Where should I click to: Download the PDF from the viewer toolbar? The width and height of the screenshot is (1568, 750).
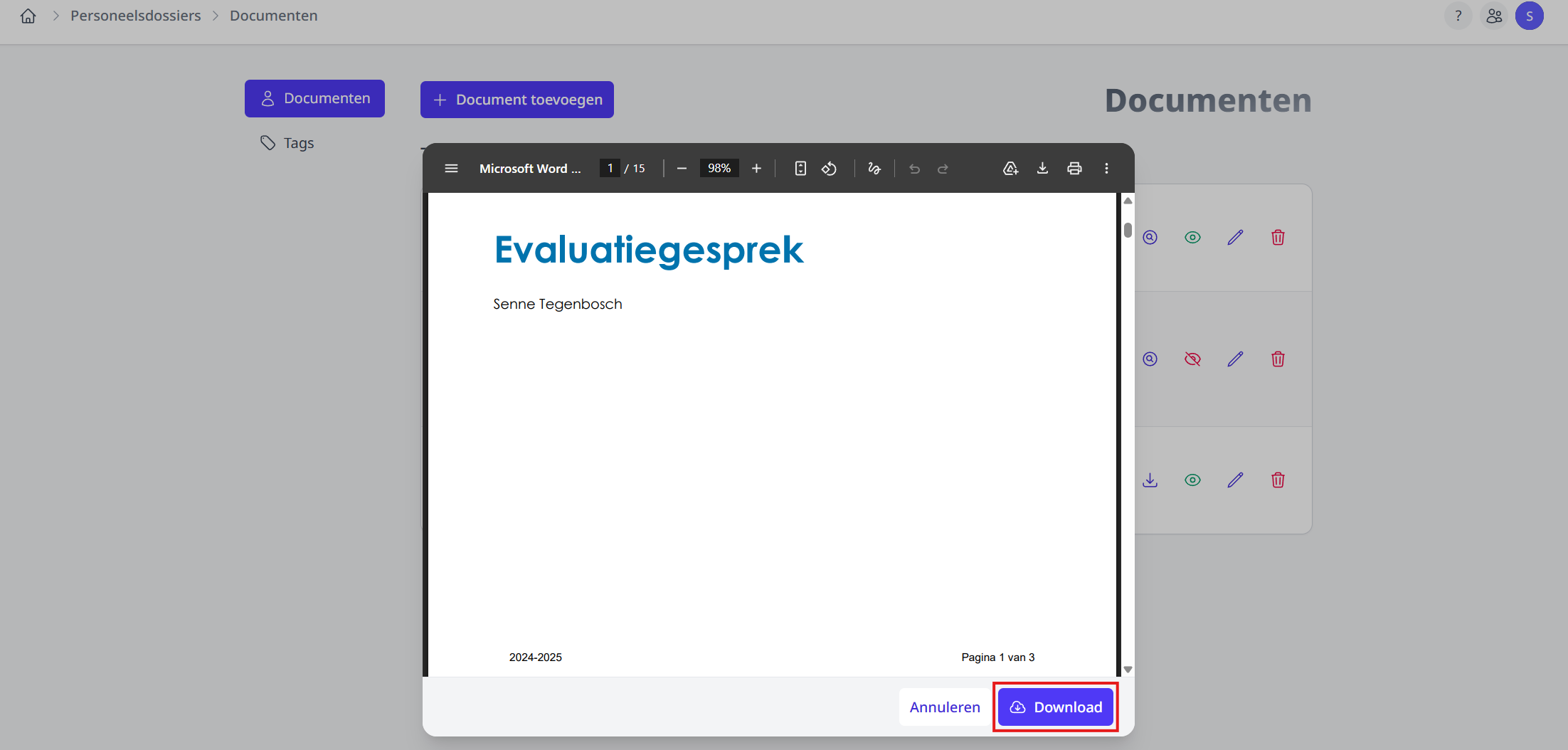click(1042, 168)
